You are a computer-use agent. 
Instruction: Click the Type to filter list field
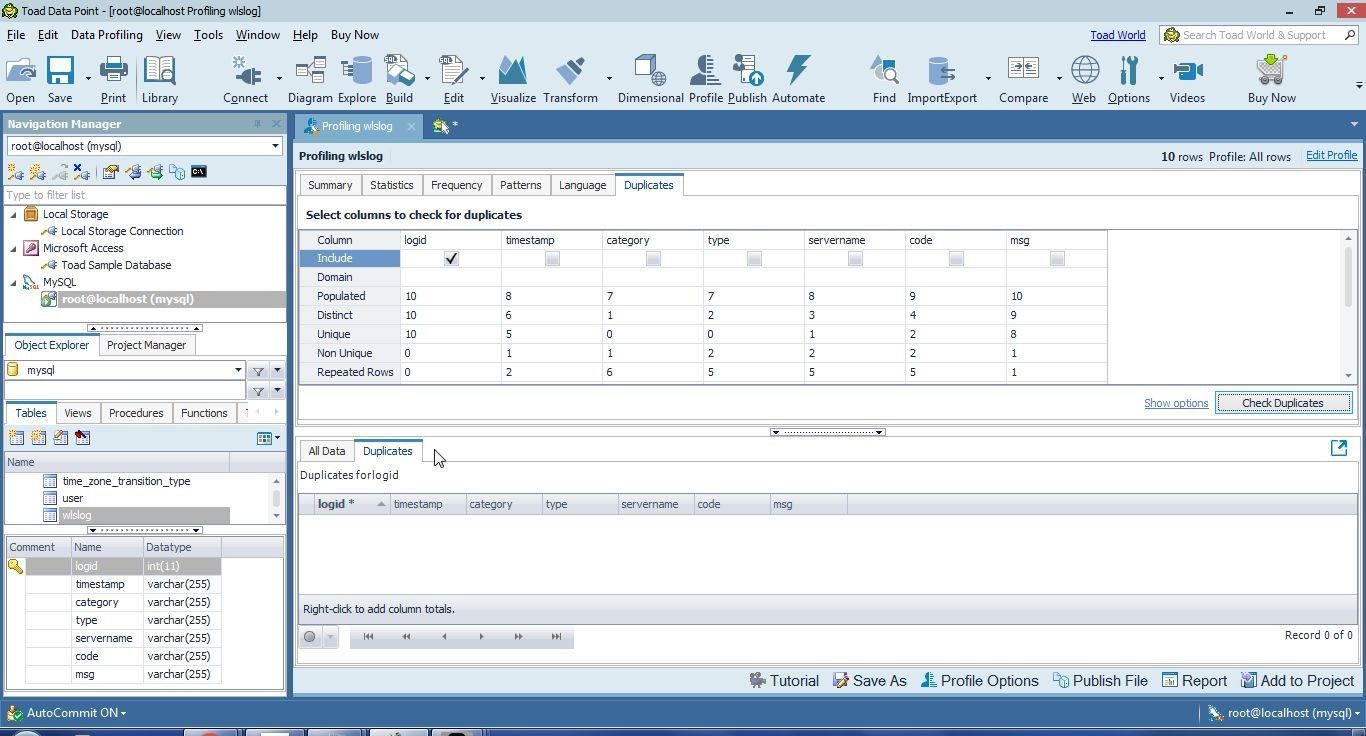tap(145, 195)
